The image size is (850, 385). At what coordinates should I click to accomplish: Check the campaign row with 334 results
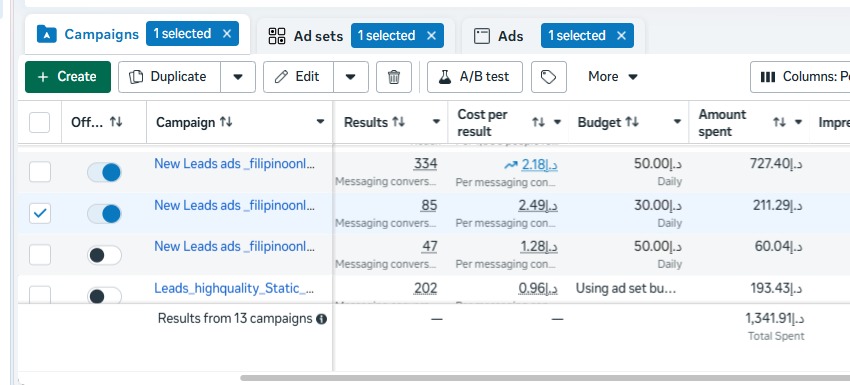tap(40, 172)
